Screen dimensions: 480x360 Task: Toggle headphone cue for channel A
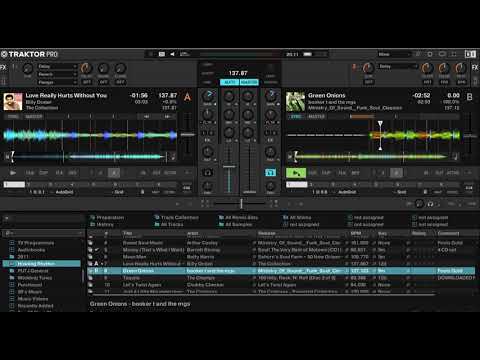(x=207, y=172)
